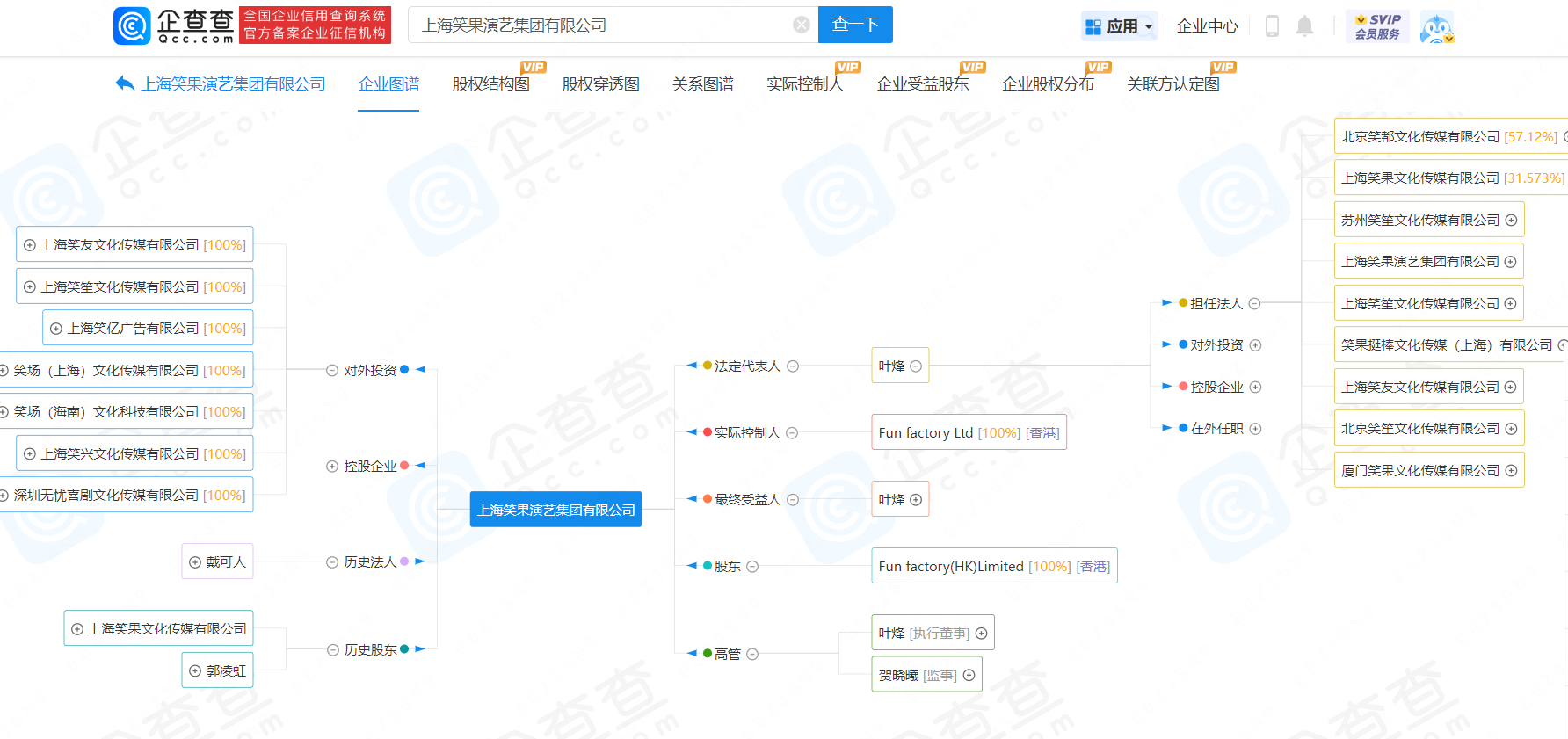Switch to the 企业受益股东 tab

923,84
